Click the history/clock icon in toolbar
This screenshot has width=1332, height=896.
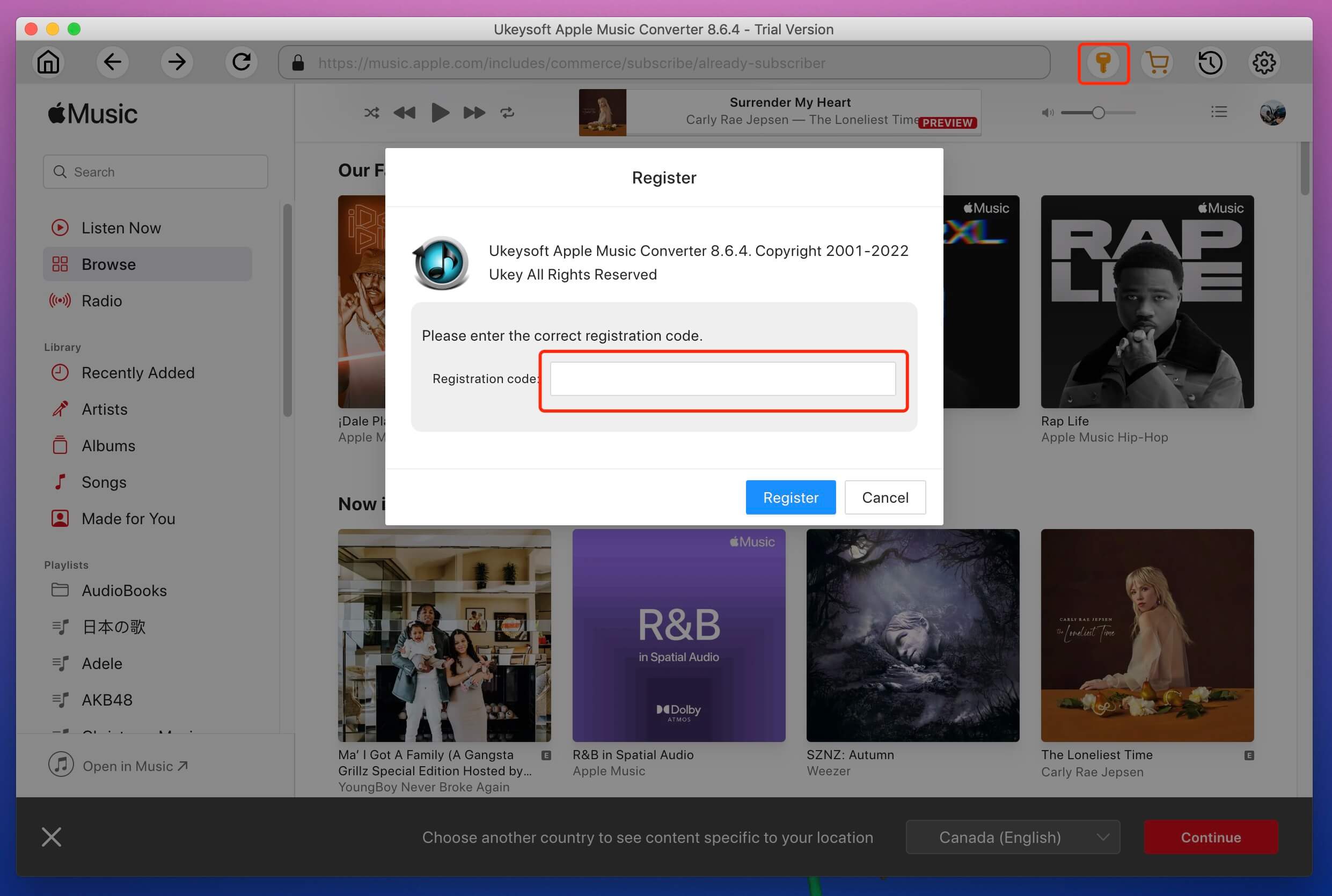(1210, 62)
